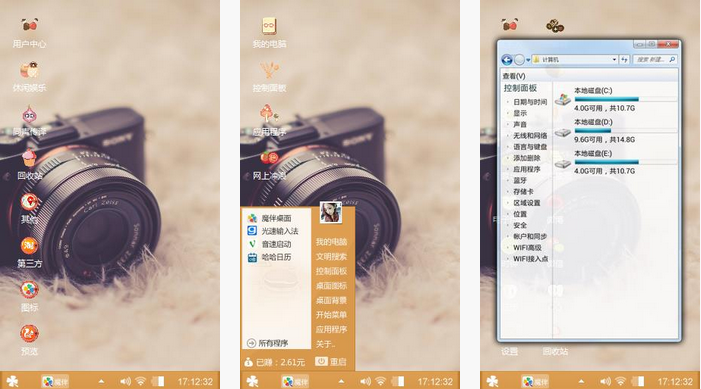Click the volume icon on the 计算机 window screen's taskbar
Viewport: 701px width, 389px height.
[605, 381]
